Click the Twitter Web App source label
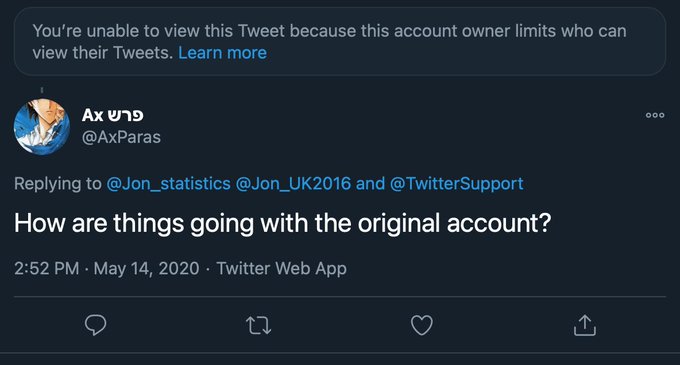This screenshot has height=365, width=680. click(281, 268)
